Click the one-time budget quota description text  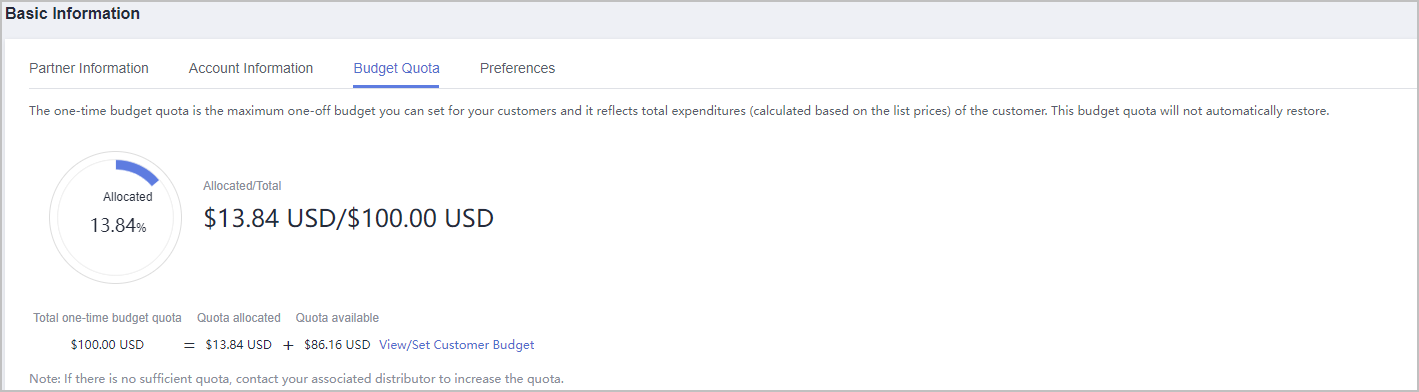click(x=679, y=111)
